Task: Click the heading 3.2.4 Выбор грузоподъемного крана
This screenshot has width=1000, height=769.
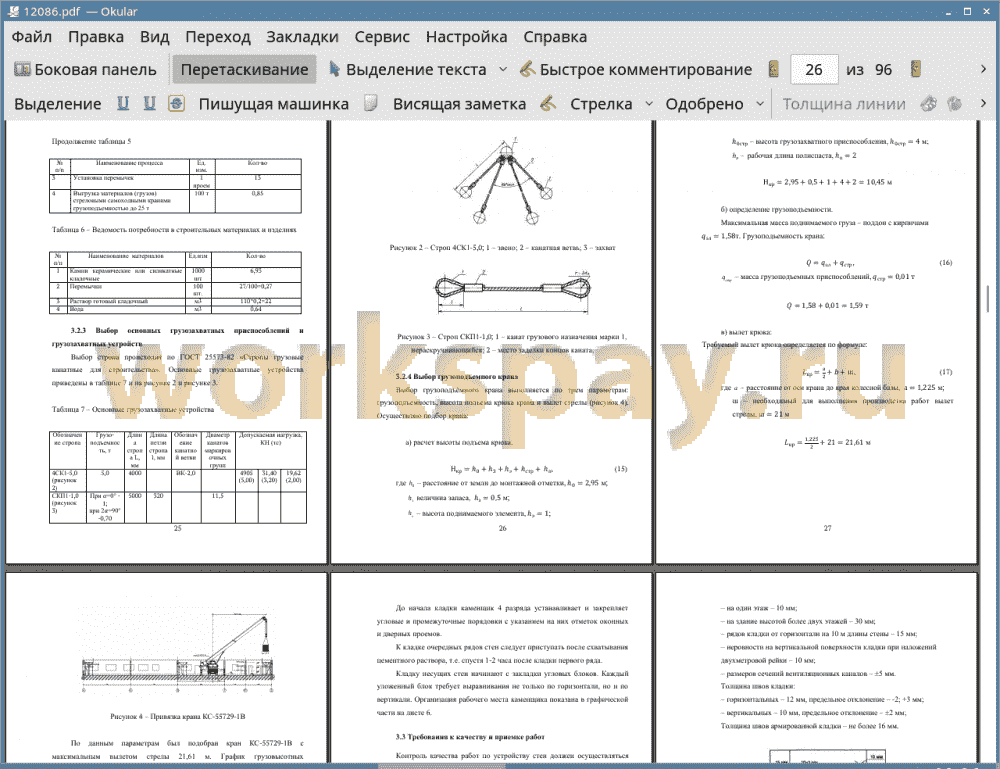Action: pyautogui.click(x=457, y=376)
